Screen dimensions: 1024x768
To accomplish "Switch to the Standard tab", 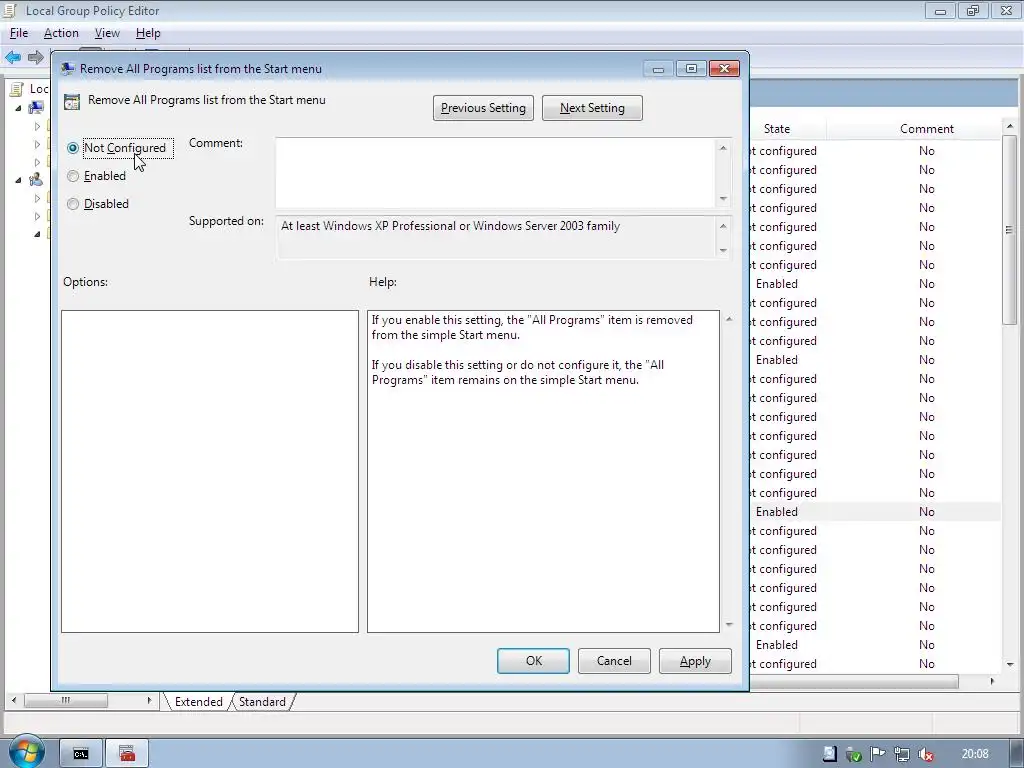I will point(262,701).
